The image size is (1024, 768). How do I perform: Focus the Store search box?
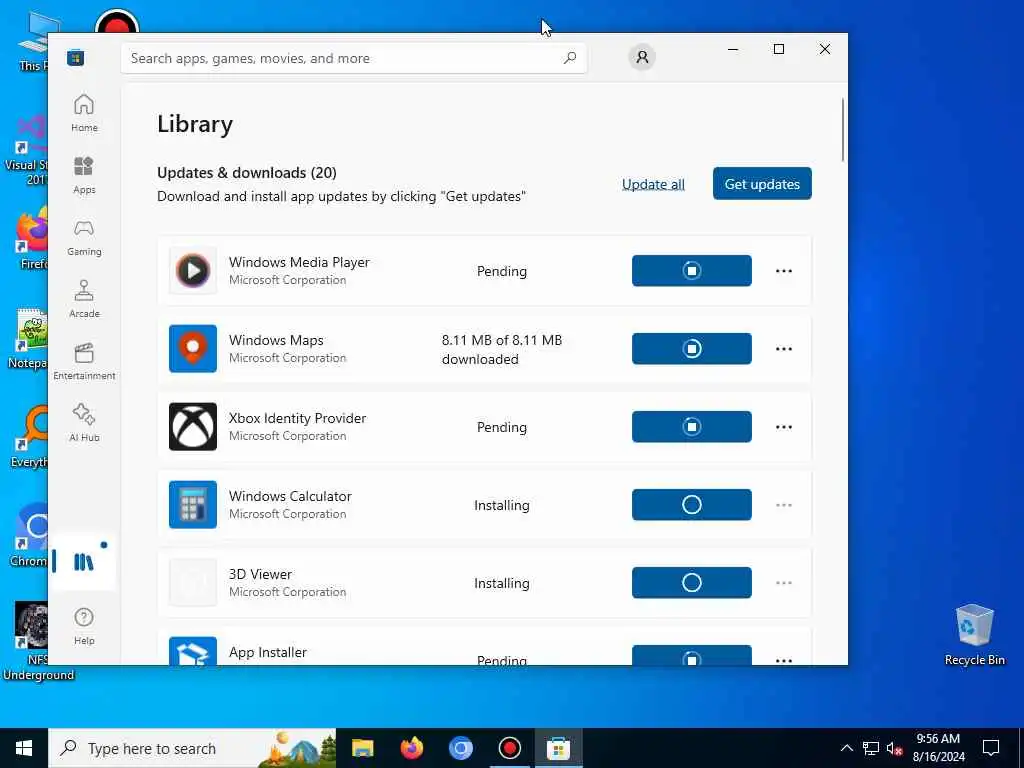pos(353,58)
